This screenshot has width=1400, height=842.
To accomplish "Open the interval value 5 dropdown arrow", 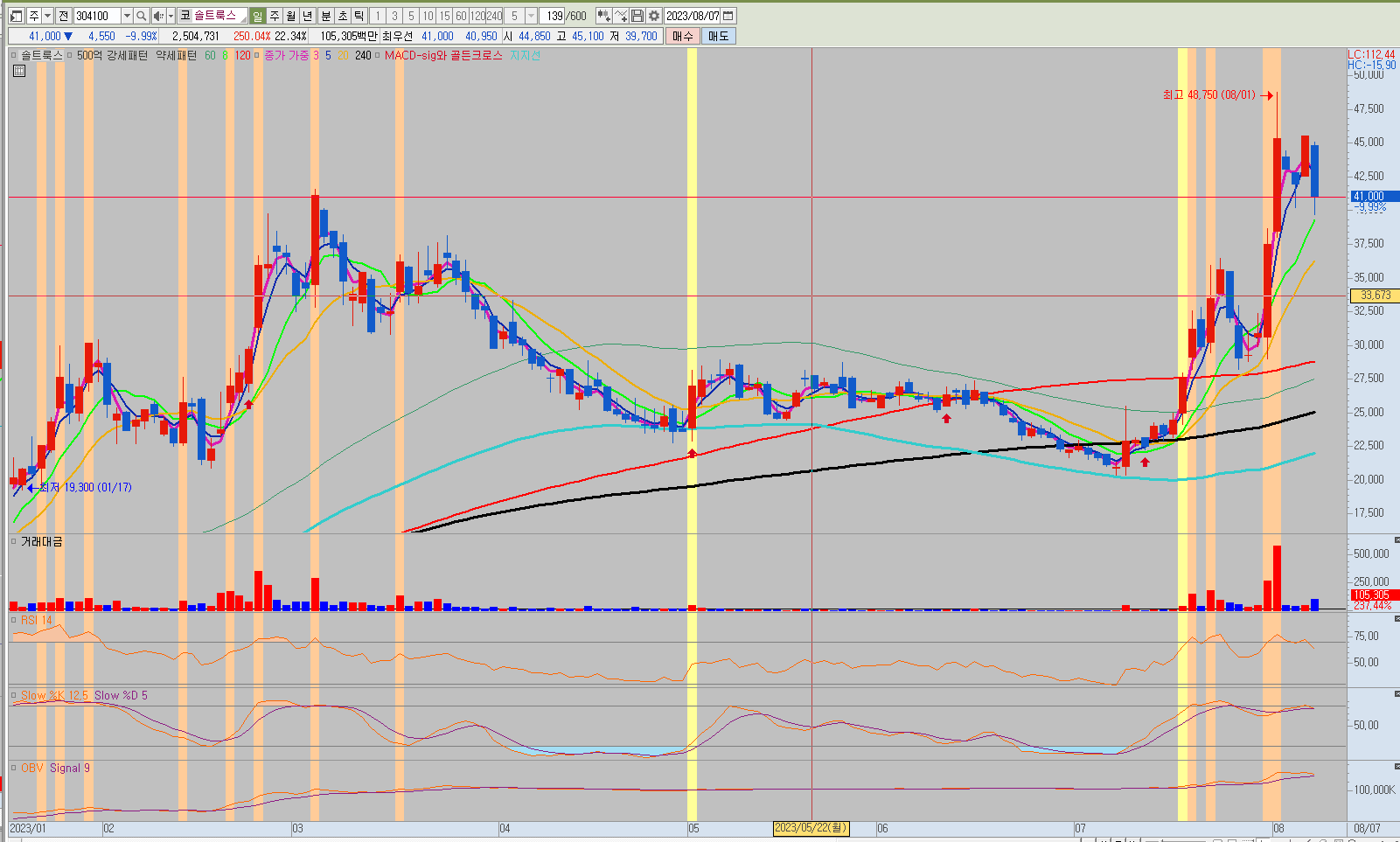I will [531, 16].
